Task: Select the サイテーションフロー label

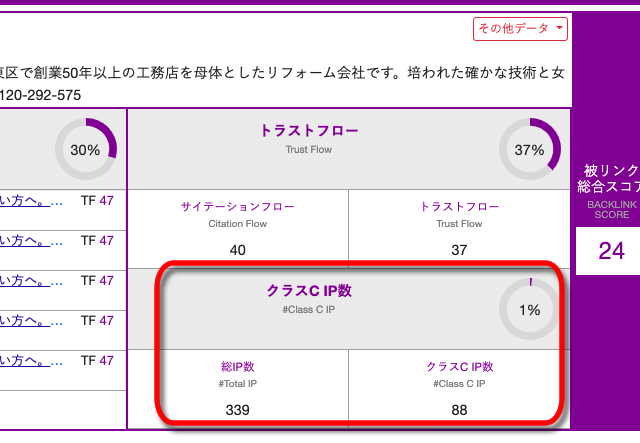Action: click(238, 207)
